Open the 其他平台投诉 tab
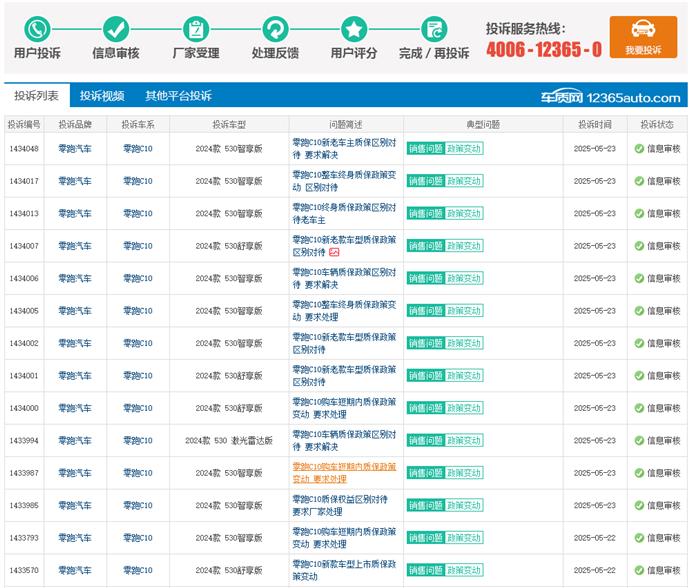This screenshot has height=588, width=700. tap(178, 96)
